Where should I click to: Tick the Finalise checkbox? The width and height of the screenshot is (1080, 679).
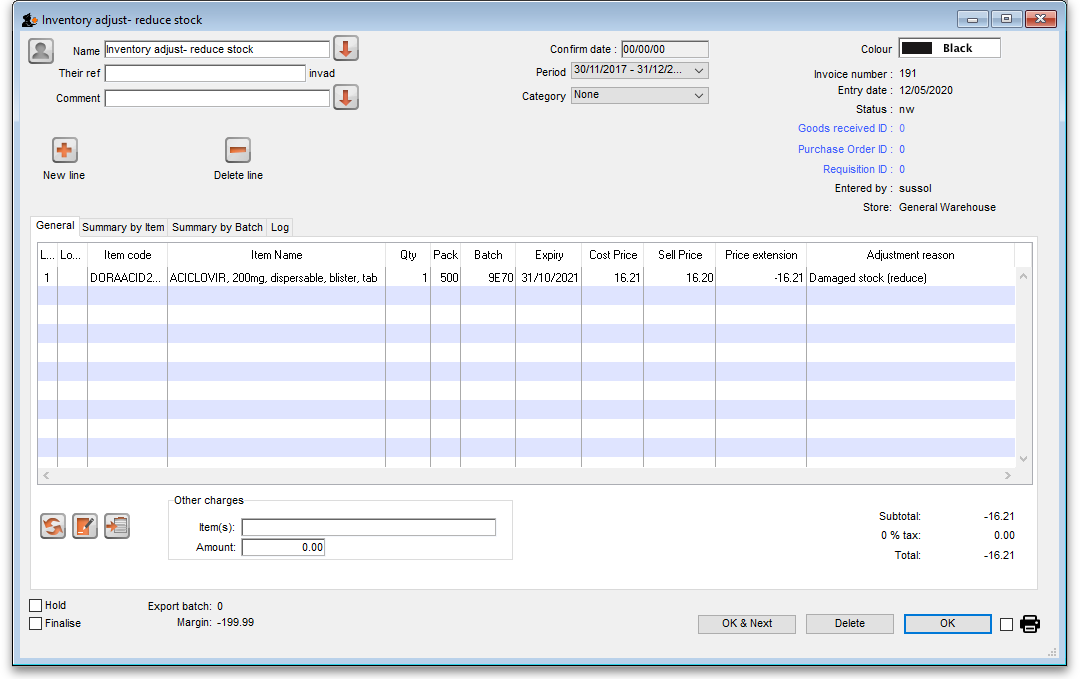coord(36,624)
